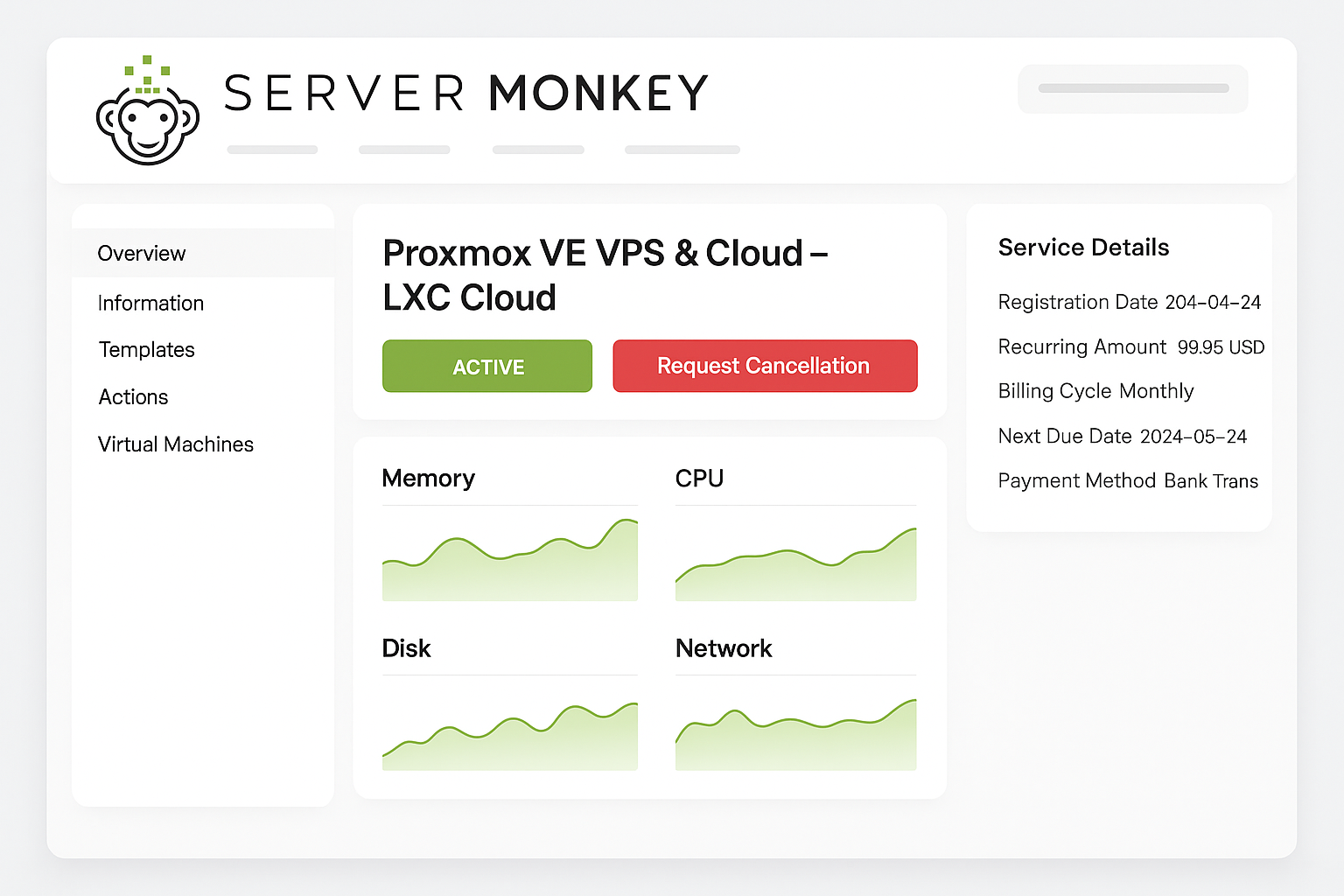Click the CPU chart label

click(x=699, y=479)
